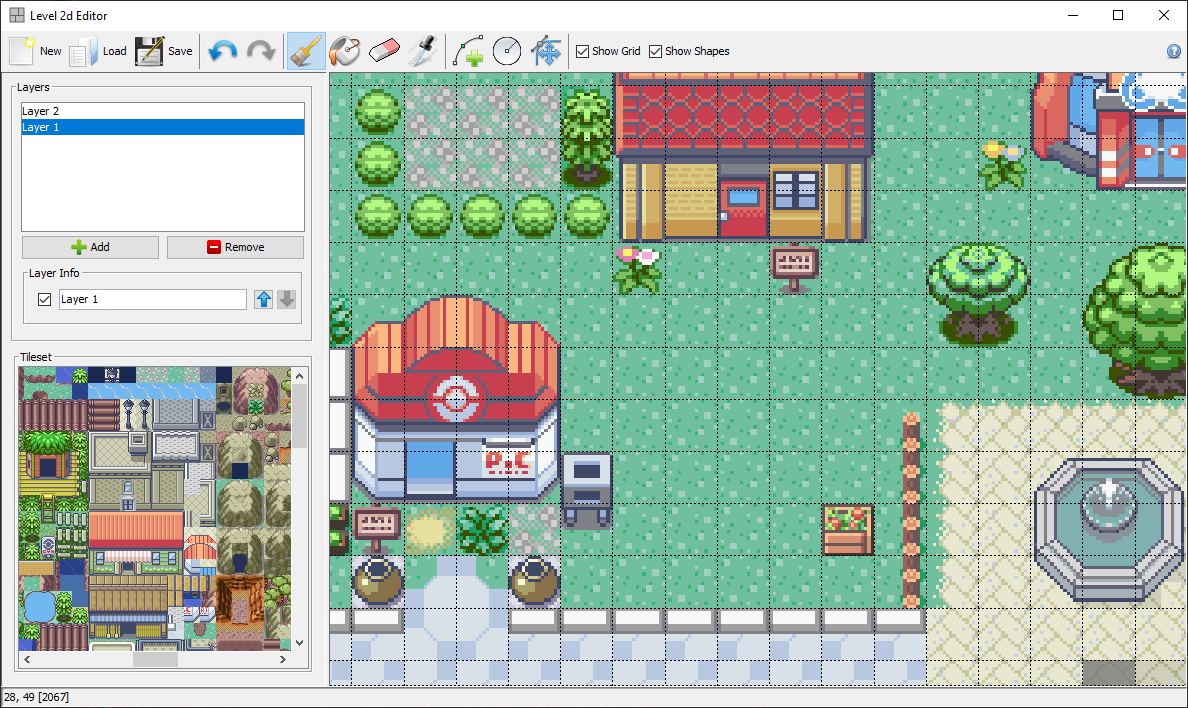
Task: Create a new level with New
Action: pyautogui.click(x=36, y=52)
